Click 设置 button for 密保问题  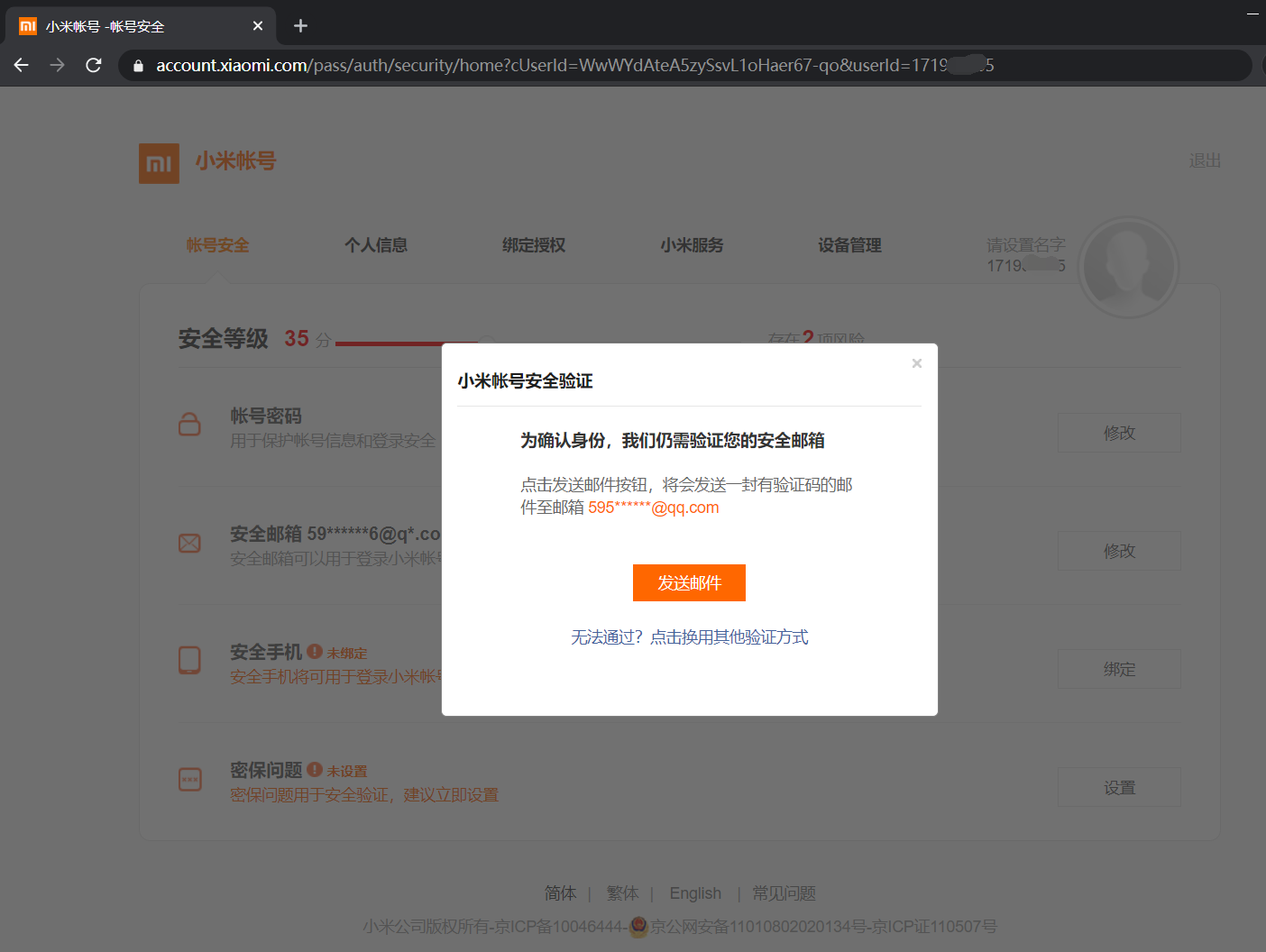coord(1119,787)
